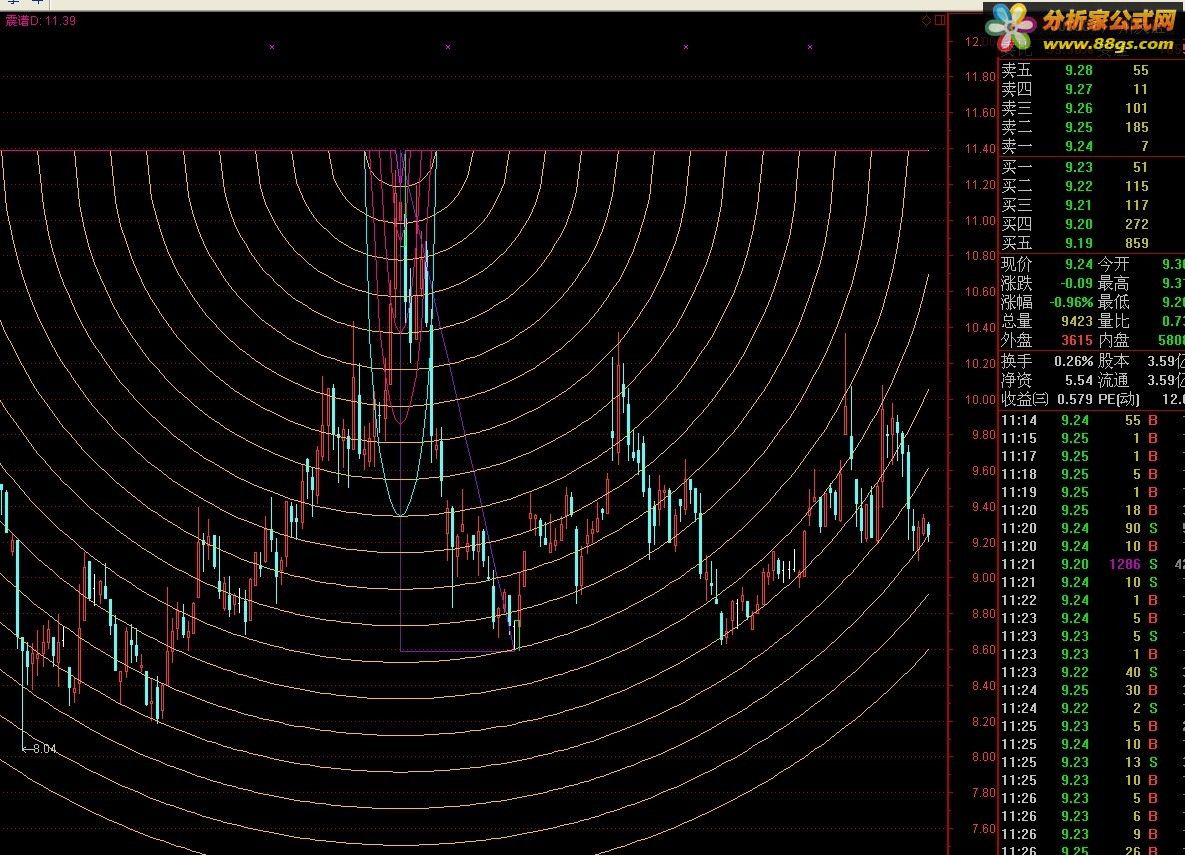Select the 买一 9.23 bid row
The height and width of the screenshot is (855, 1185).
pos(1091,167)
